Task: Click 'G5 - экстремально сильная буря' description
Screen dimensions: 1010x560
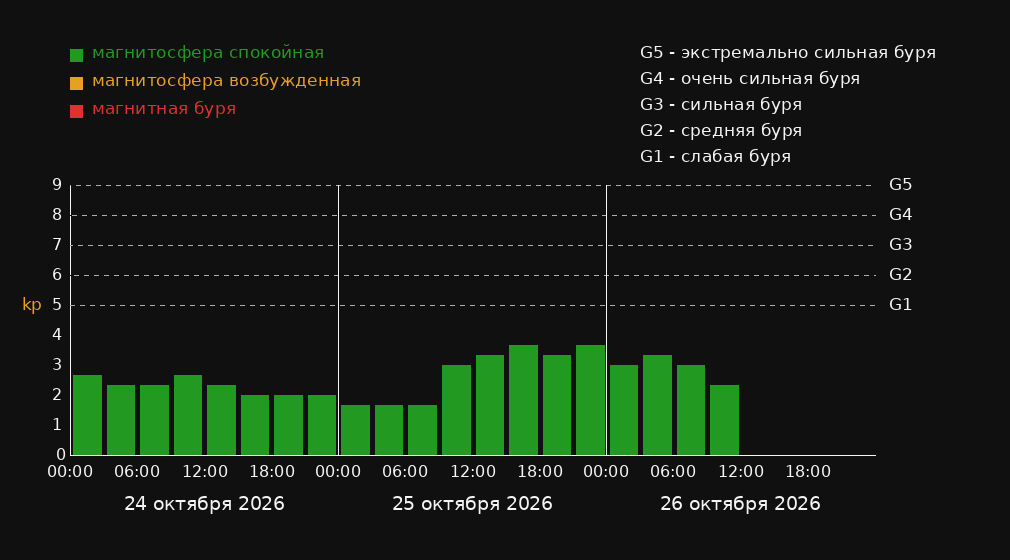Action: point(788,53)
